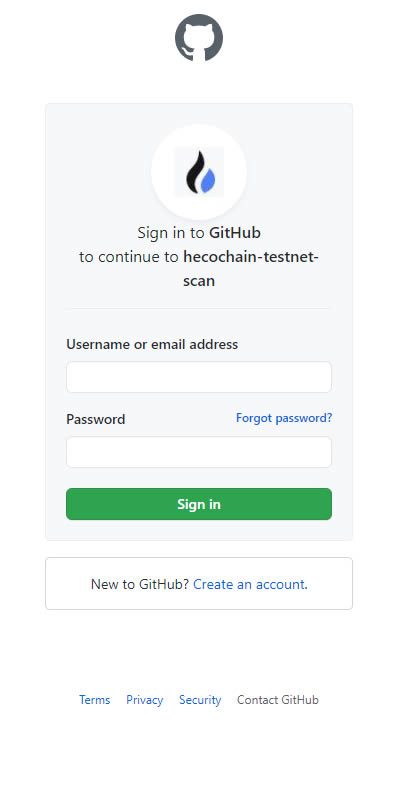This screenshot has width=408, height=790.
Task: Click the green Sign in button
Action: (x=199, y=504)
